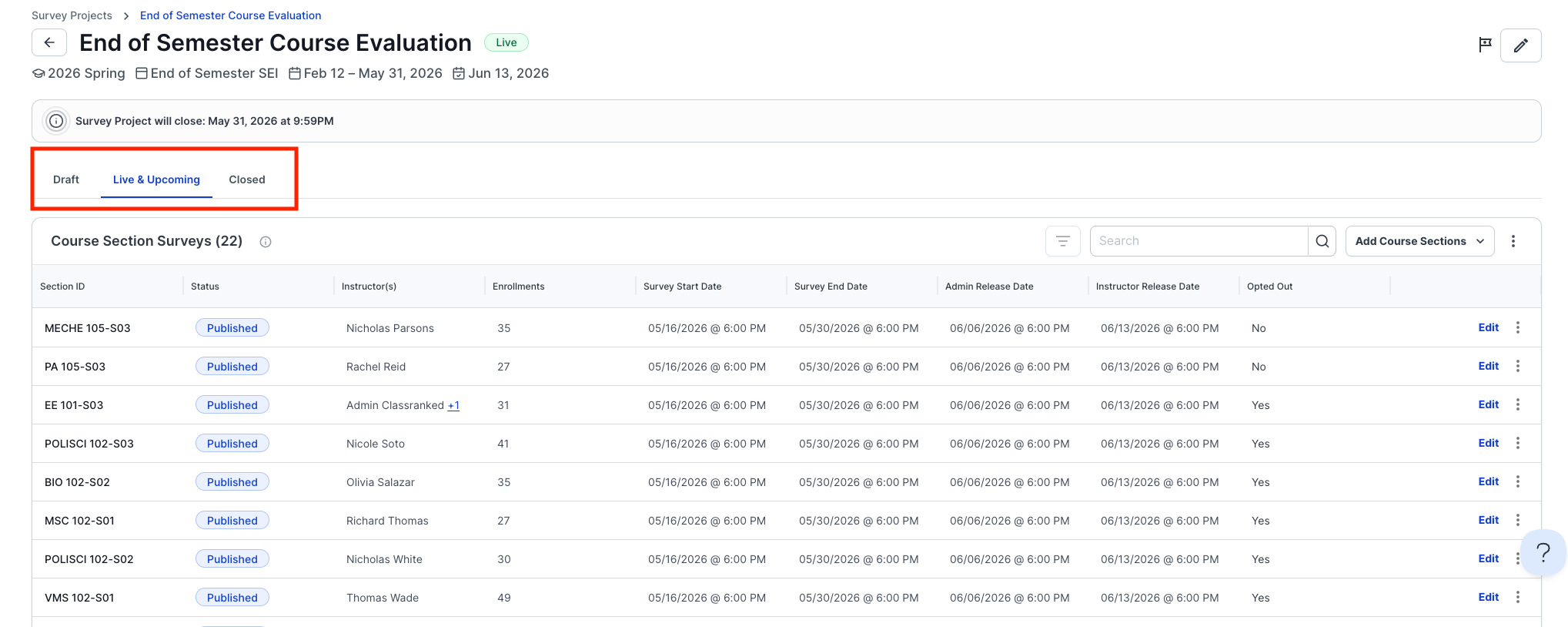Open the pencil edit button for the project

click(1520, 45)
